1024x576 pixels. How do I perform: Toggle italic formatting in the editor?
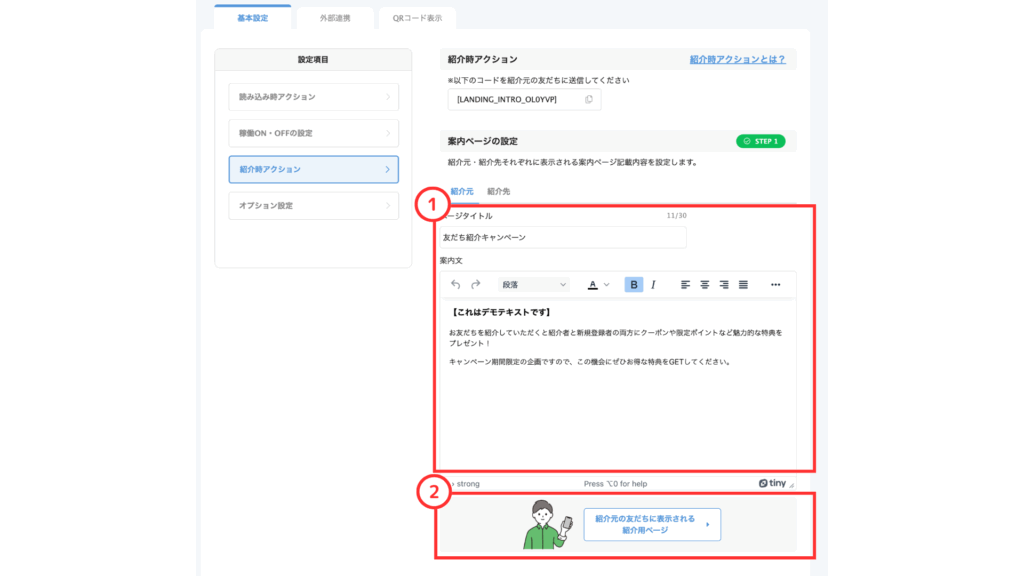654,285
